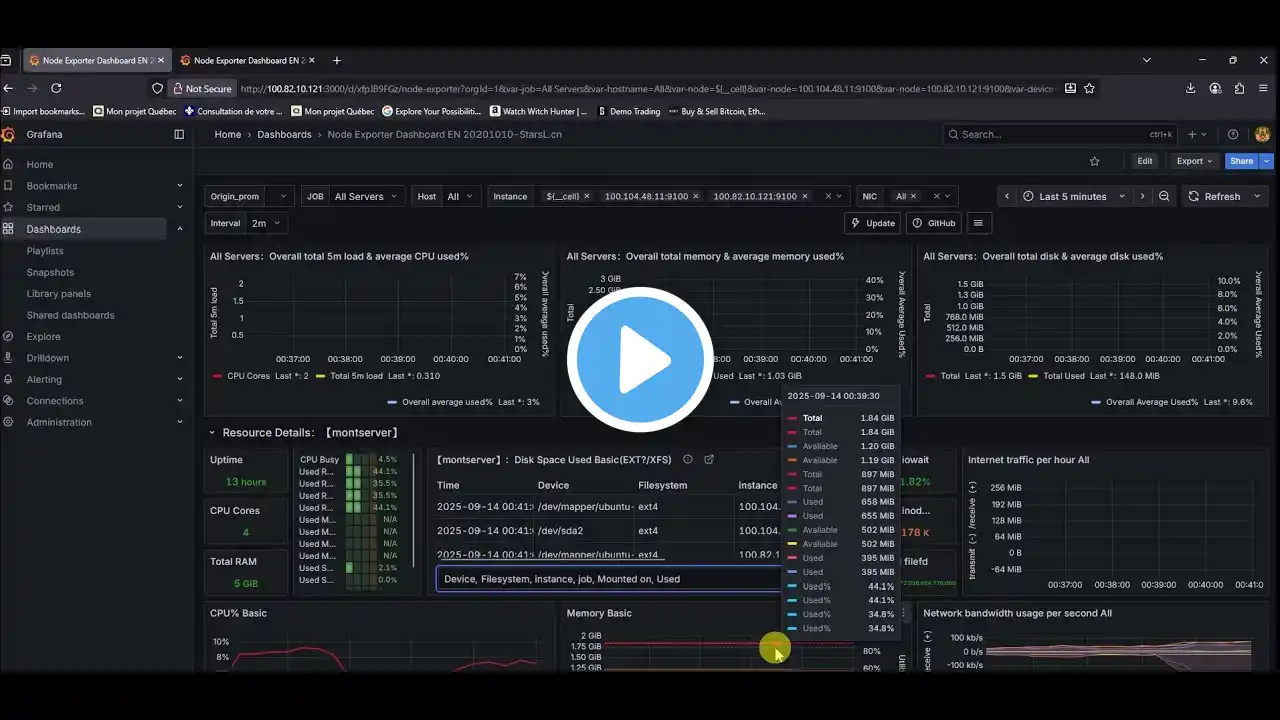Dock the Grafana sidebar menu
Image resolution: width=1280 pixels, height=720 pixels.
179,134
